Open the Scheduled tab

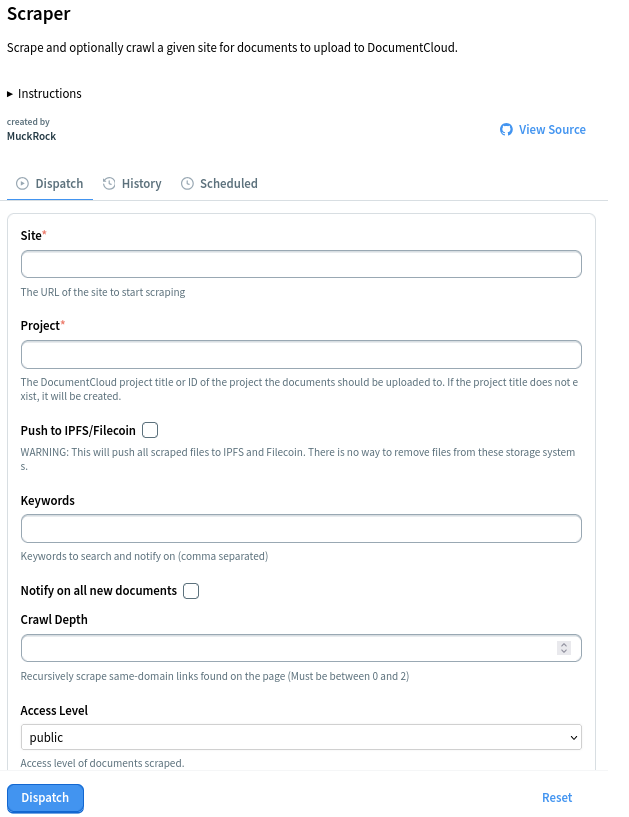click(228, 184)
